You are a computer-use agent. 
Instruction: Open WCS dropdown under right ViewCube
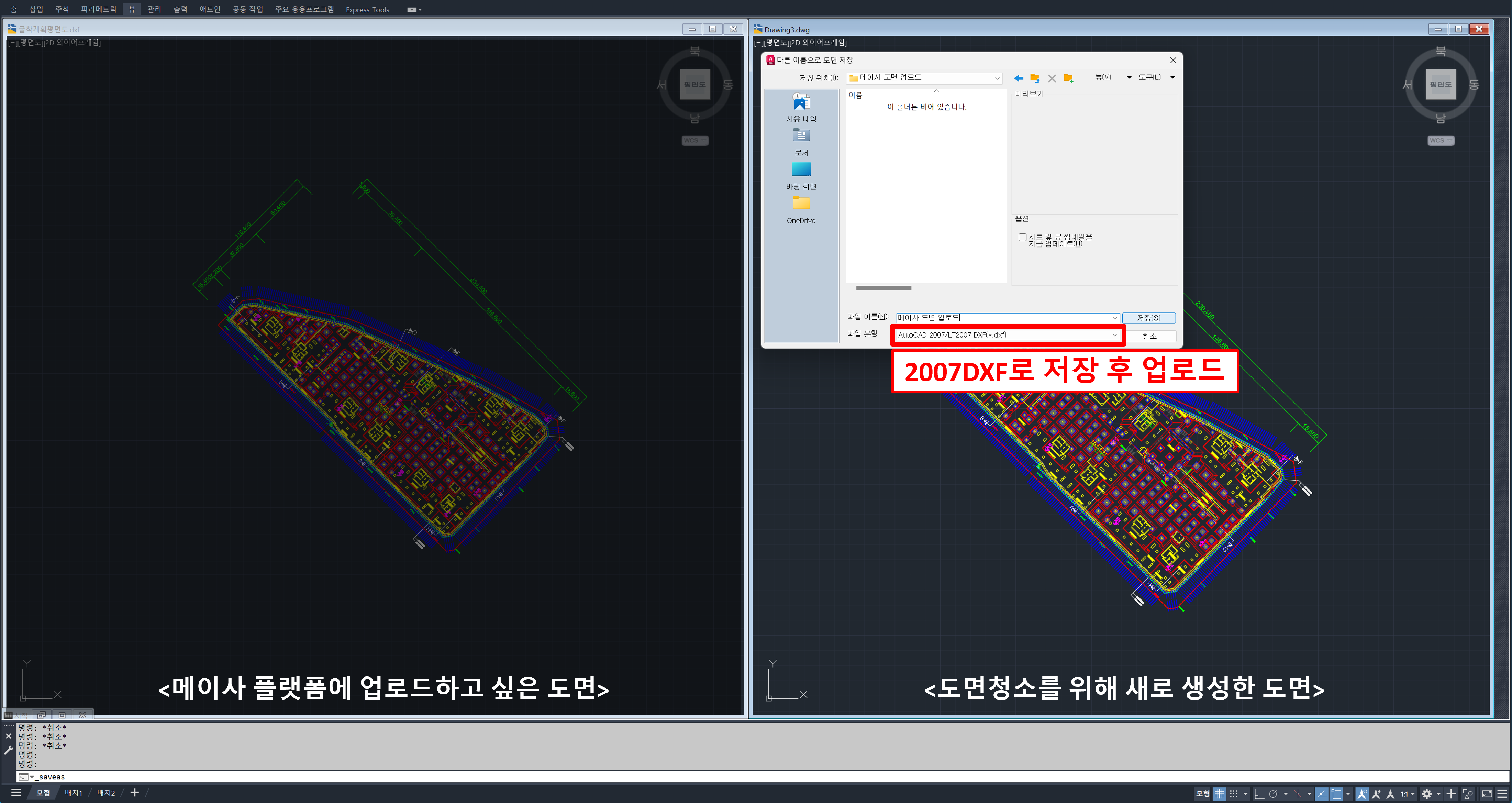(x=1441, y=141)
